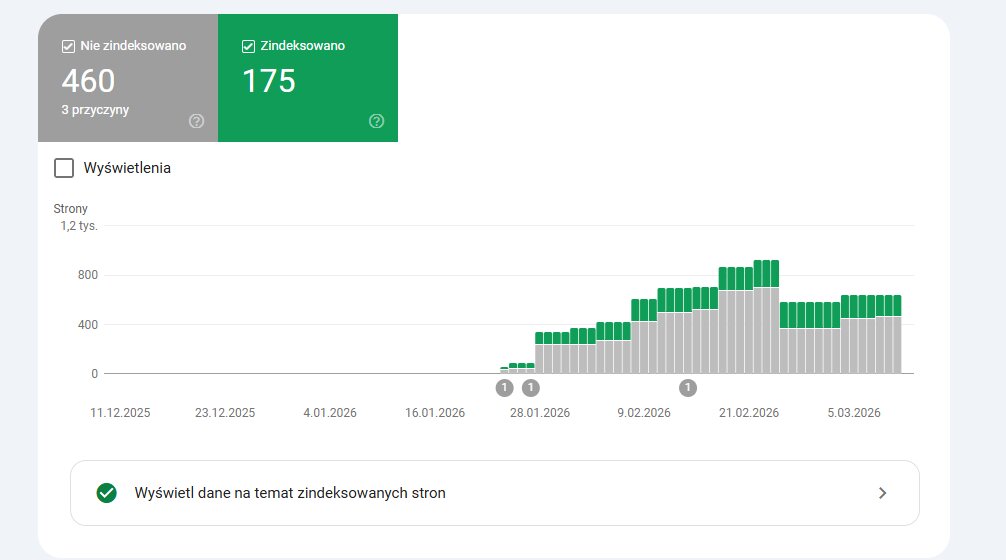Uncheck the Nie zindeksowano checkbox
The width and height of the screenshot is (1006, 560).
pos(69,46)
